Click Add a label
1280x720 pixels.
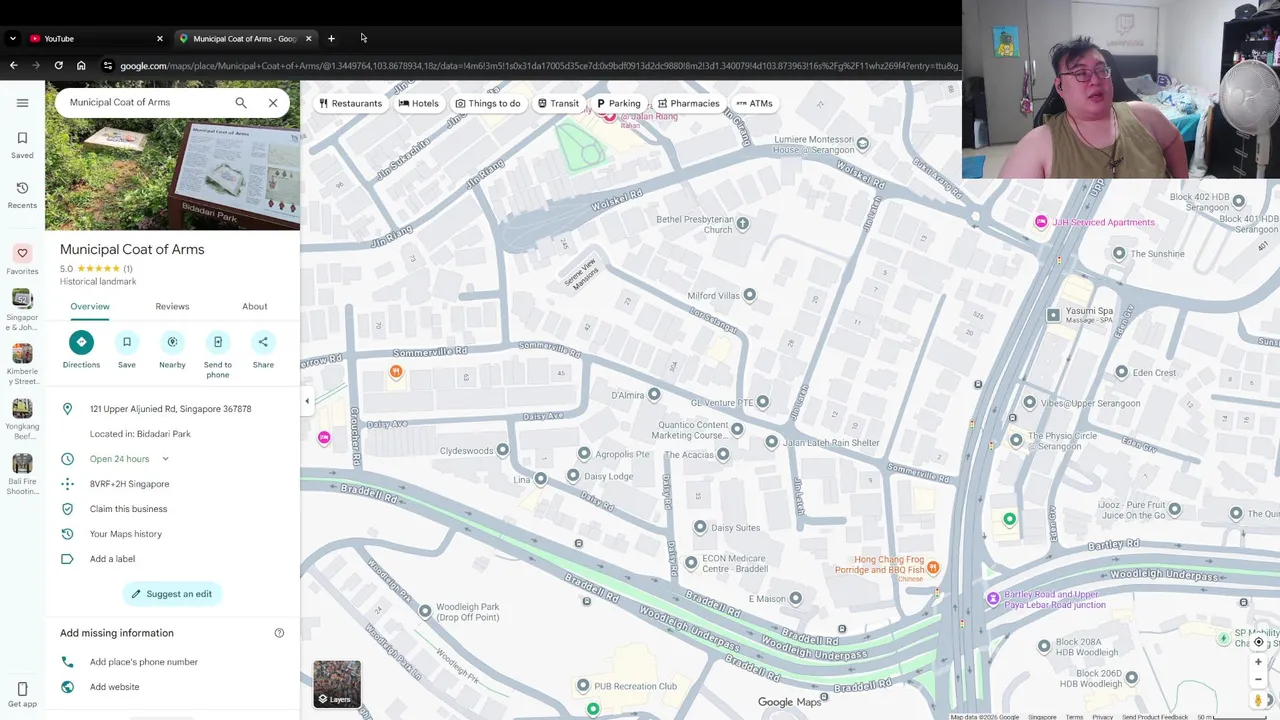coord(112,559)
